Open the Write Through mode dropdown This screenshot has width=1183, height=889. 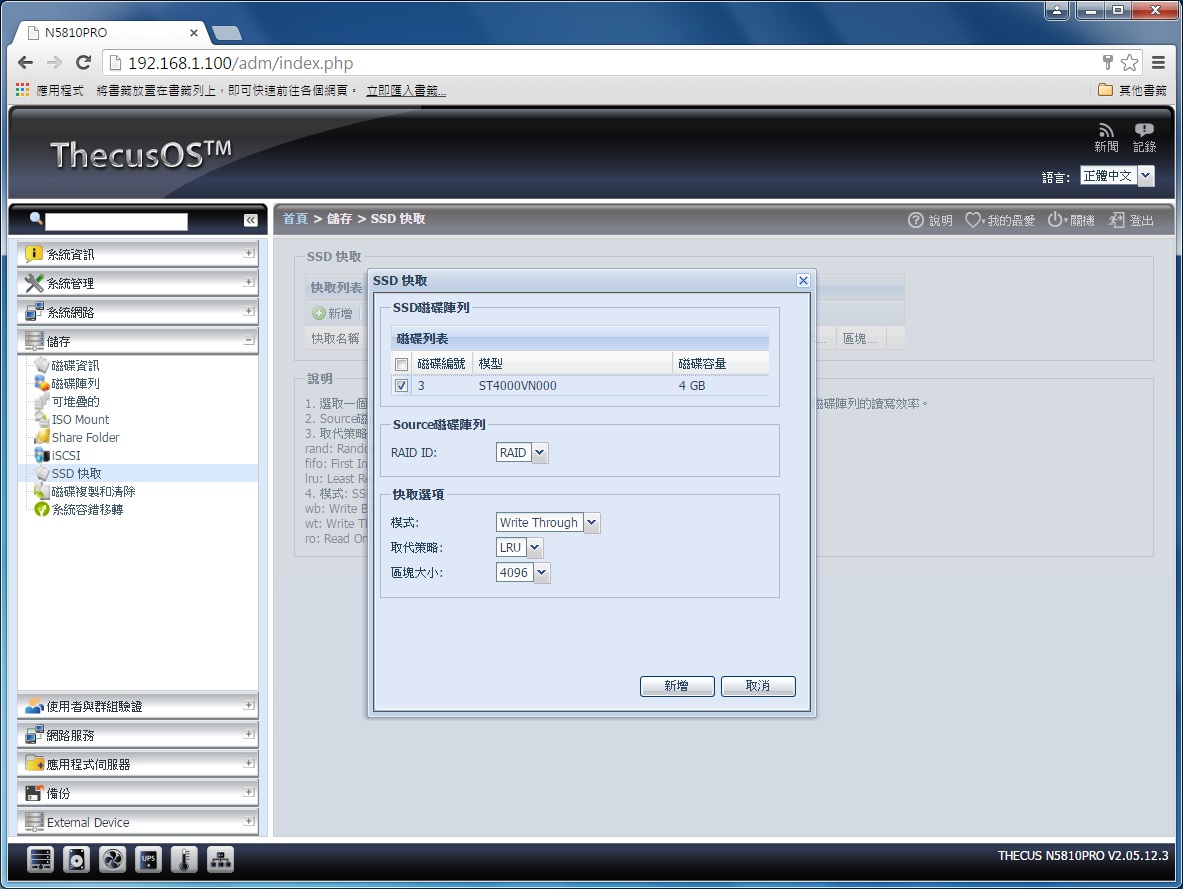point(592,522)
